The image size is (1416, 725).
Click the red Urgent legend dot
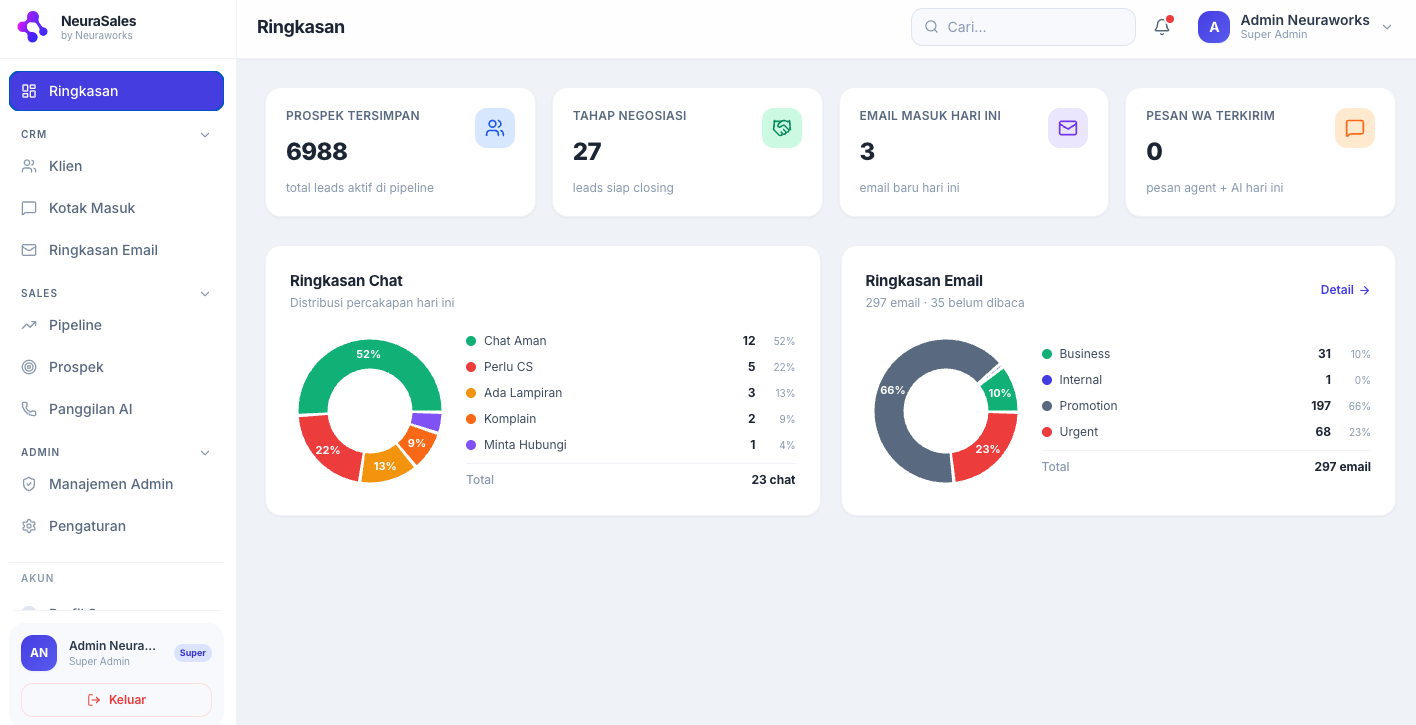click(1047, 432)
